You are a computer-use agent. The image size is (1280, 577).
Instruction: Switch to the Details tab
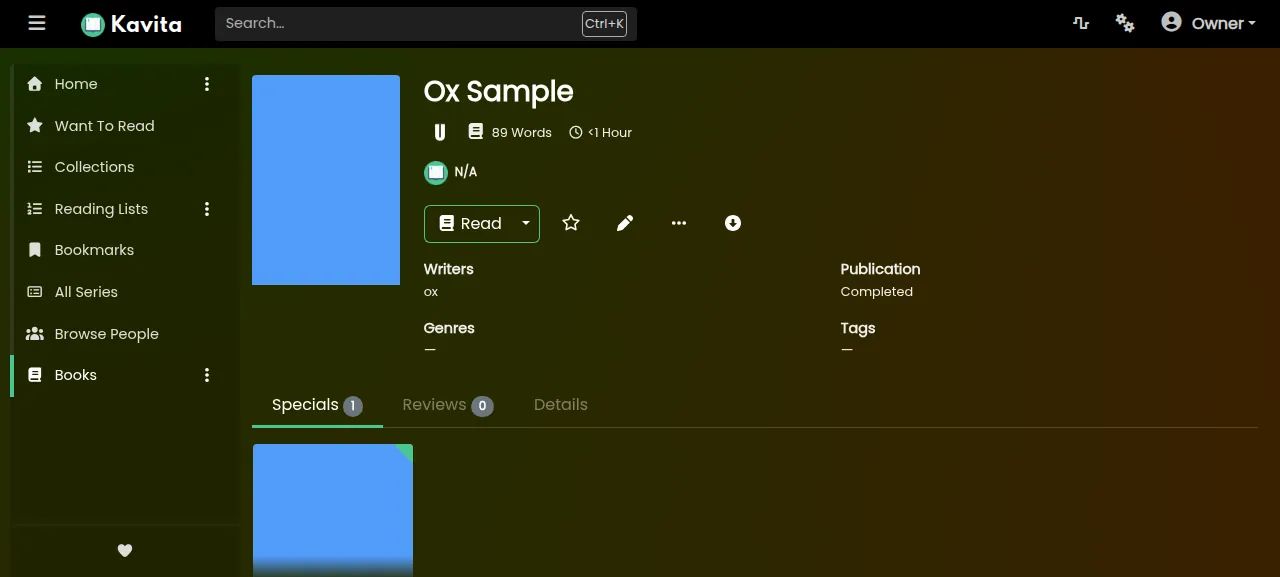(561, 405)
